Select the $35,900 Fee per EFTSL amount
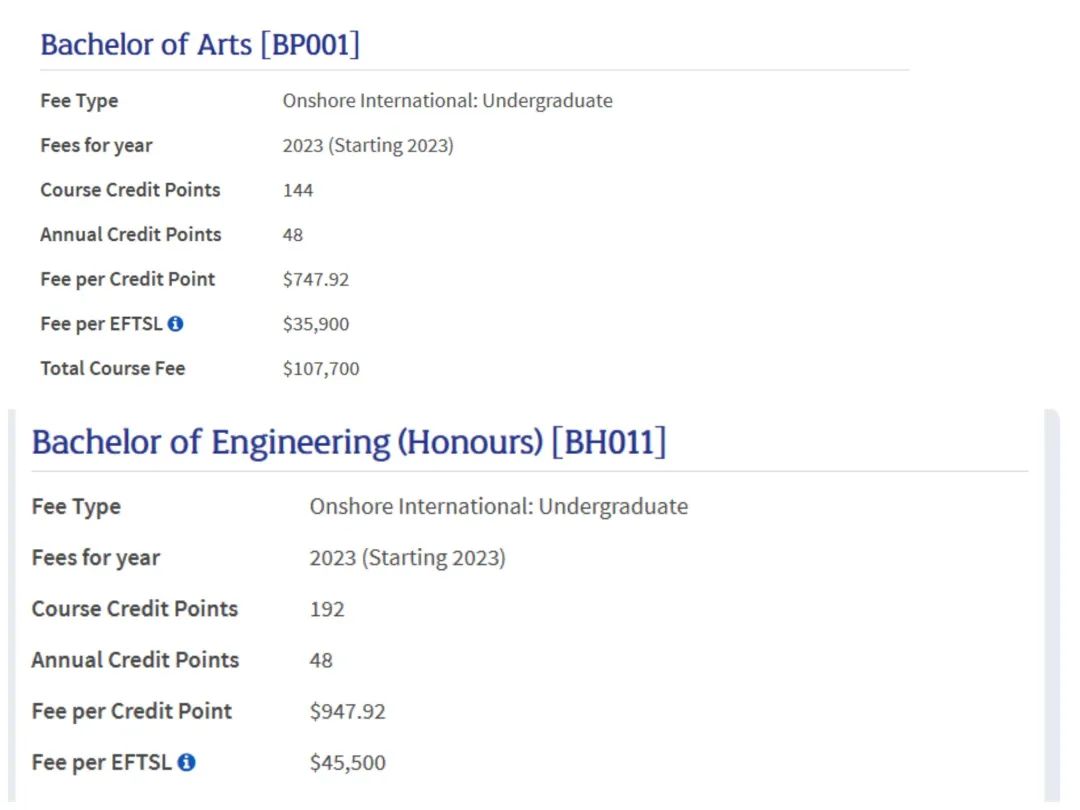The image size is (1080, 810). click(x=315, y=324)
